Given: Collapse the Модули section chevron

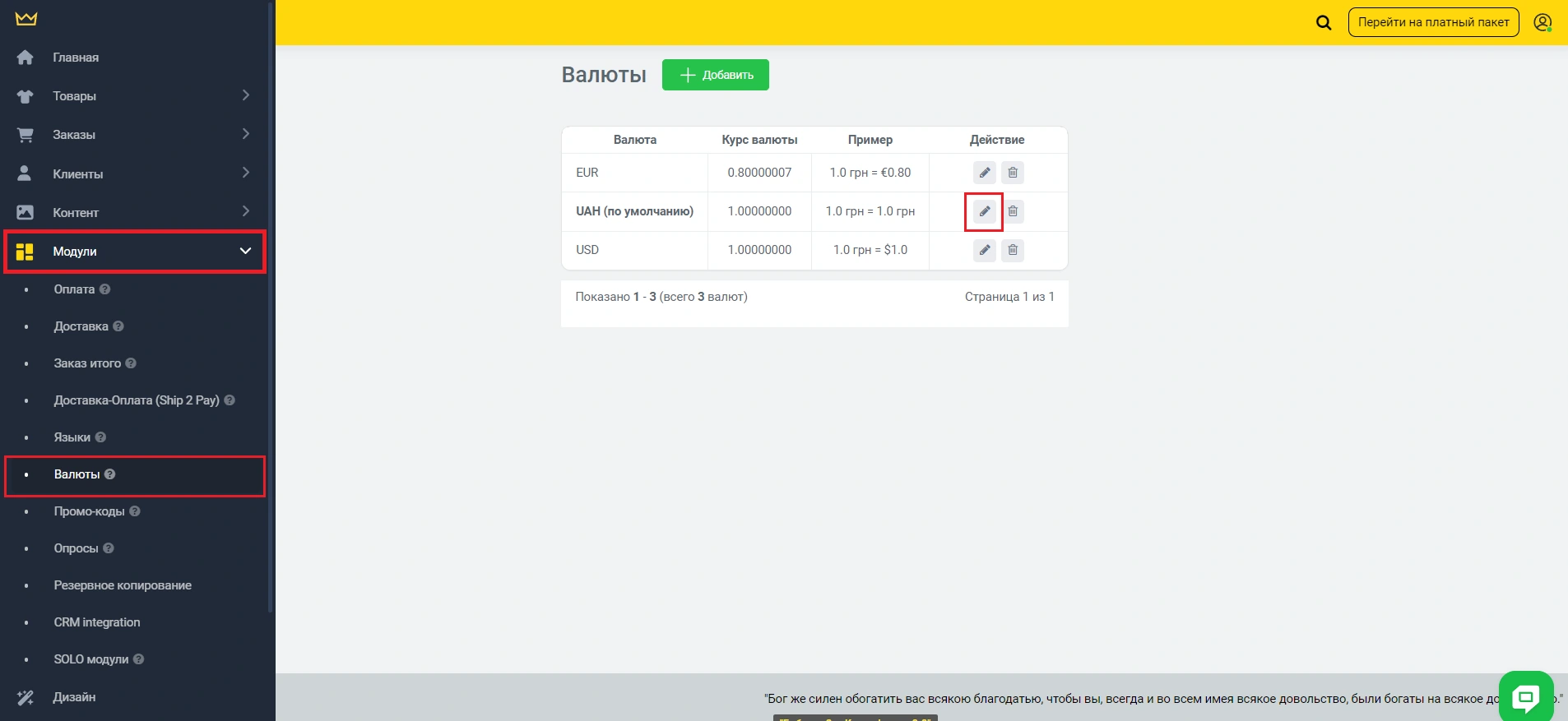Looking at the screenshot, I should 245,251.
